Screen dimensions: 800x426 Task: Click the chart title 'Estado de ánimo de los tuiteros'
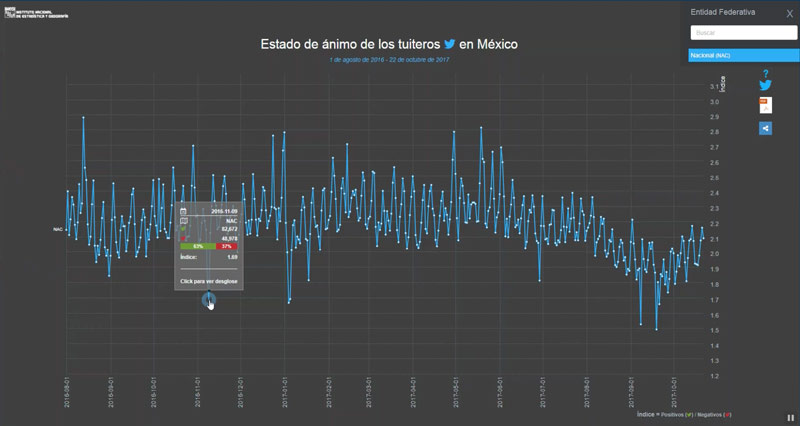(350, 44)
